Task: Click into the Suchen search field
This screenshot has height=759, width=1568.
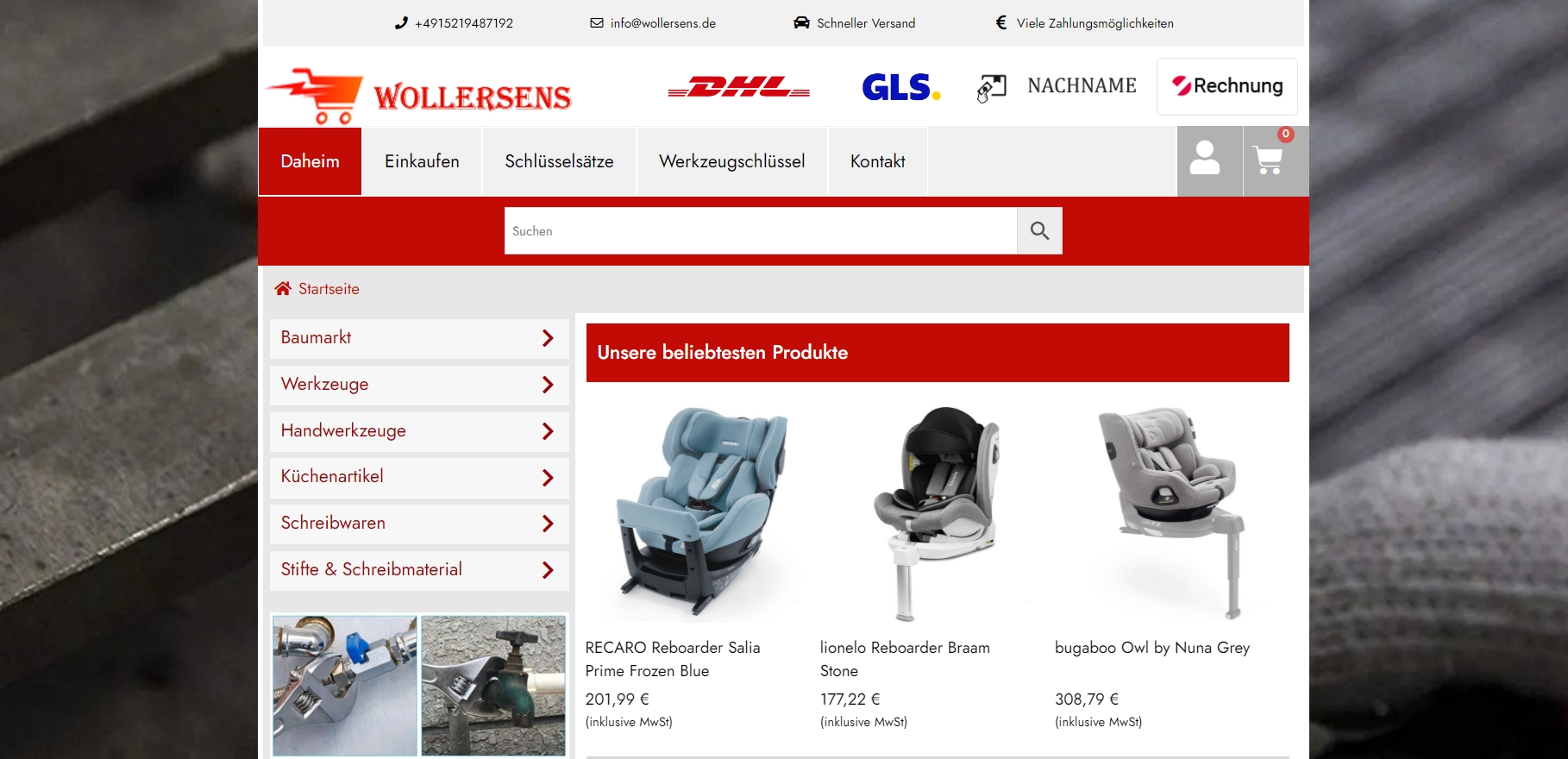Action: [761, 230]
